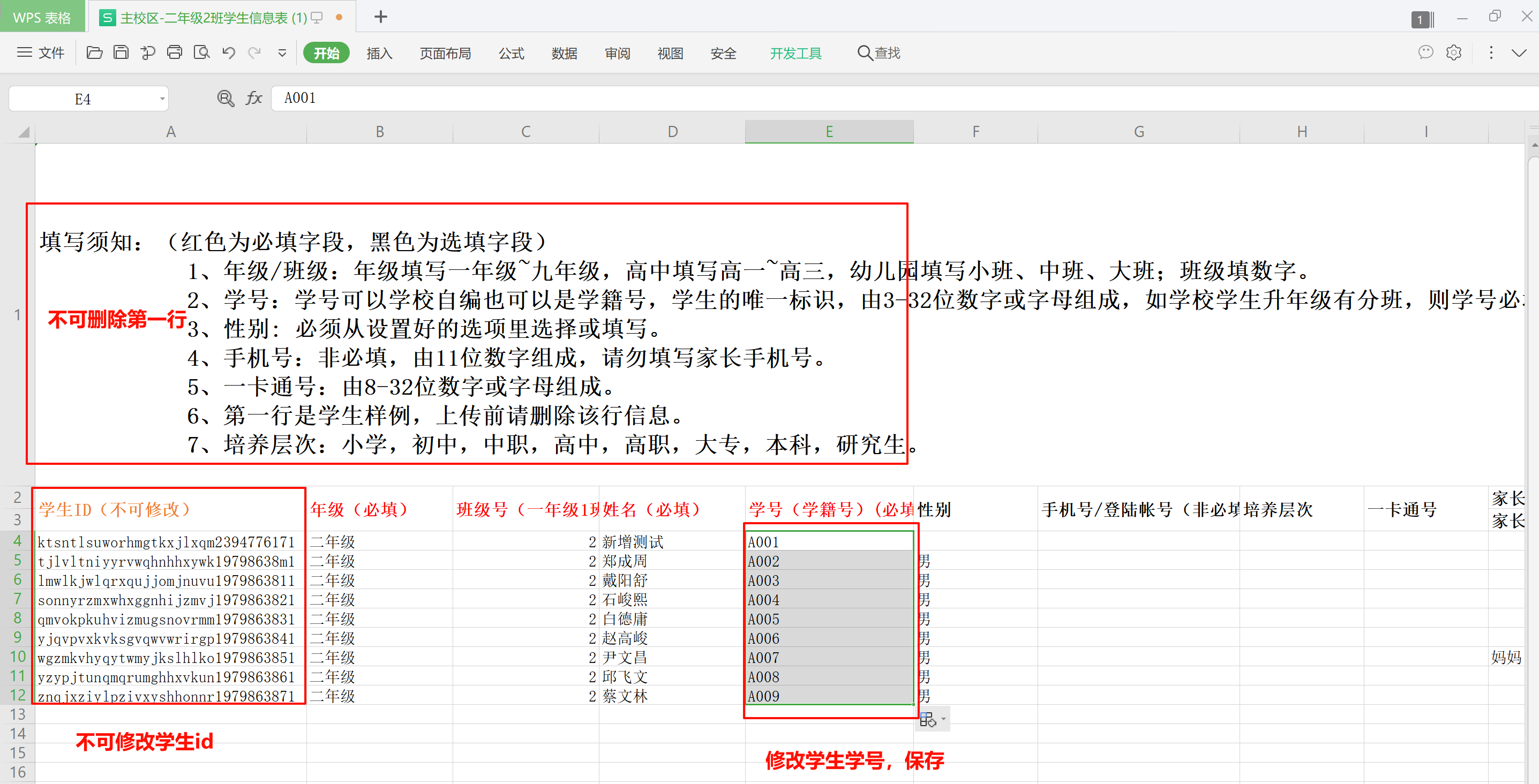Click student ID cell starting with ktsntlsuworhmgt

pos(171,542)
